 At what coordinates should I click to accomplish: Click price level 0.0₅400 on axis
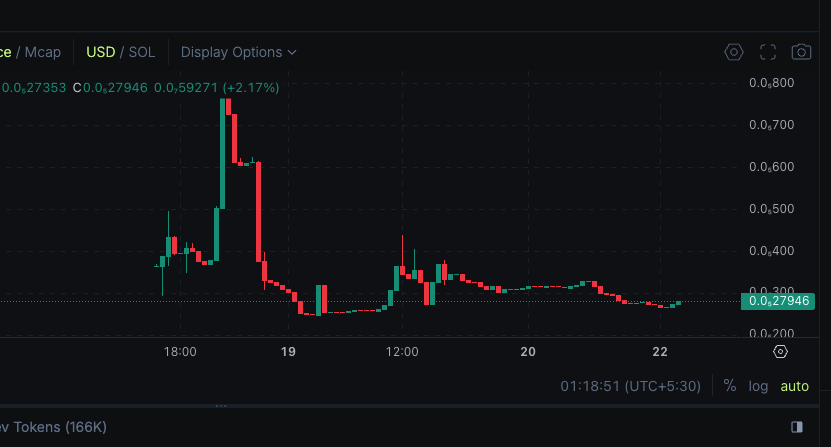pos(771,251)
